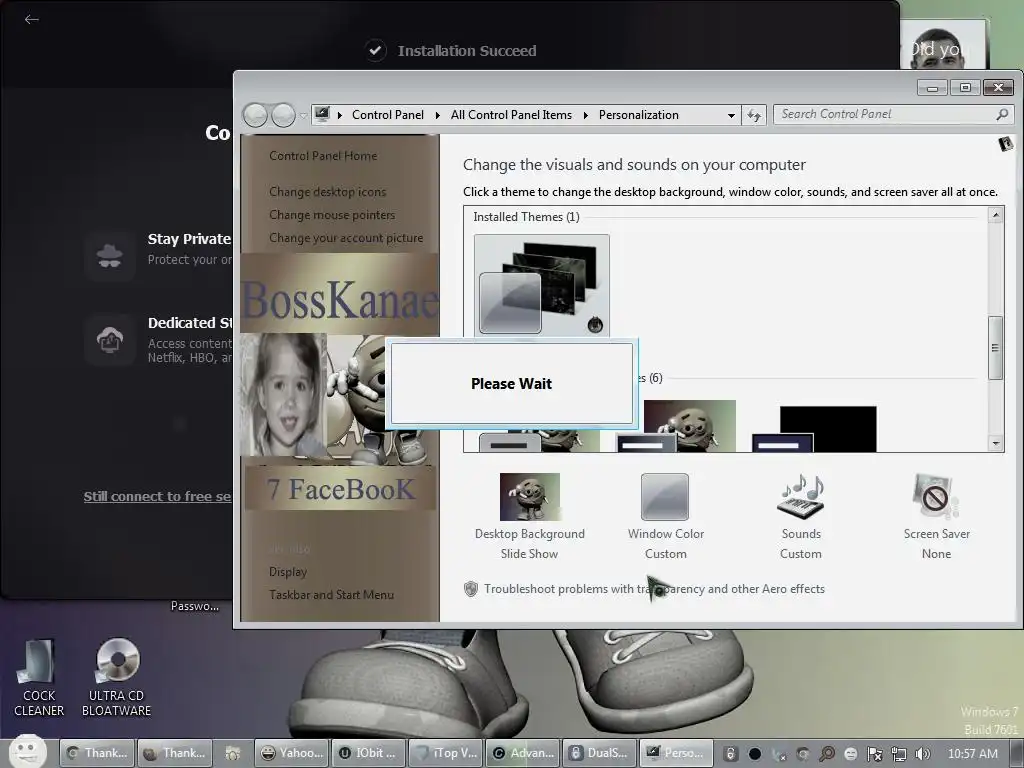Click the Control Panel help icon

pos(1006,144)
